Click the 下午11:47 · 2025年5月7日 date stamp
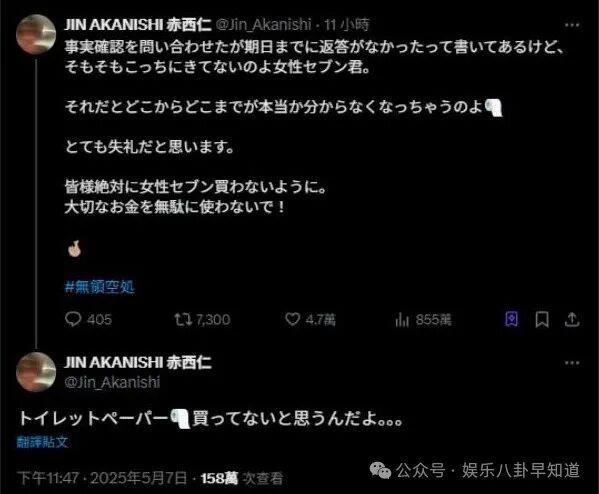Image resolution: width=599 pixels, height=494 pixels. (102, 478)
